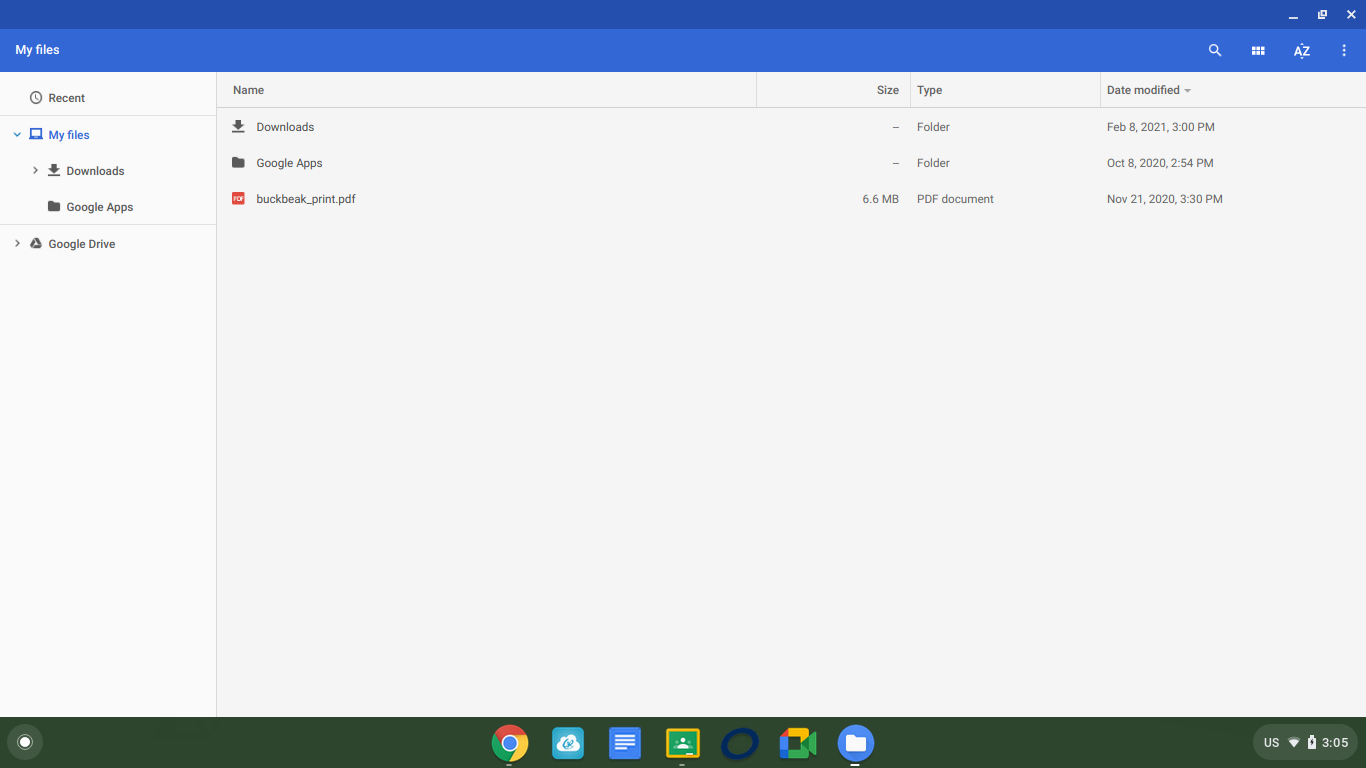Select the Downloads name in file list
The width and height of the screenshot is (1366, 768).
(x=285, y=127)
